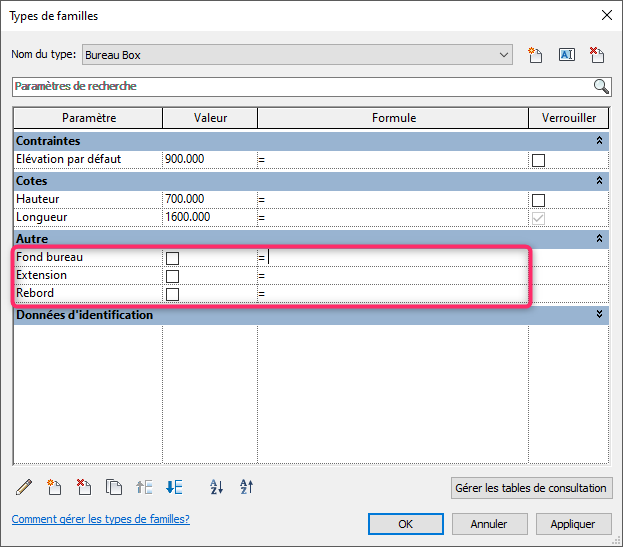Viewport: 623px width, 547px height.
Task: Collapse the Contraintes group
Action: pos(599,141)
